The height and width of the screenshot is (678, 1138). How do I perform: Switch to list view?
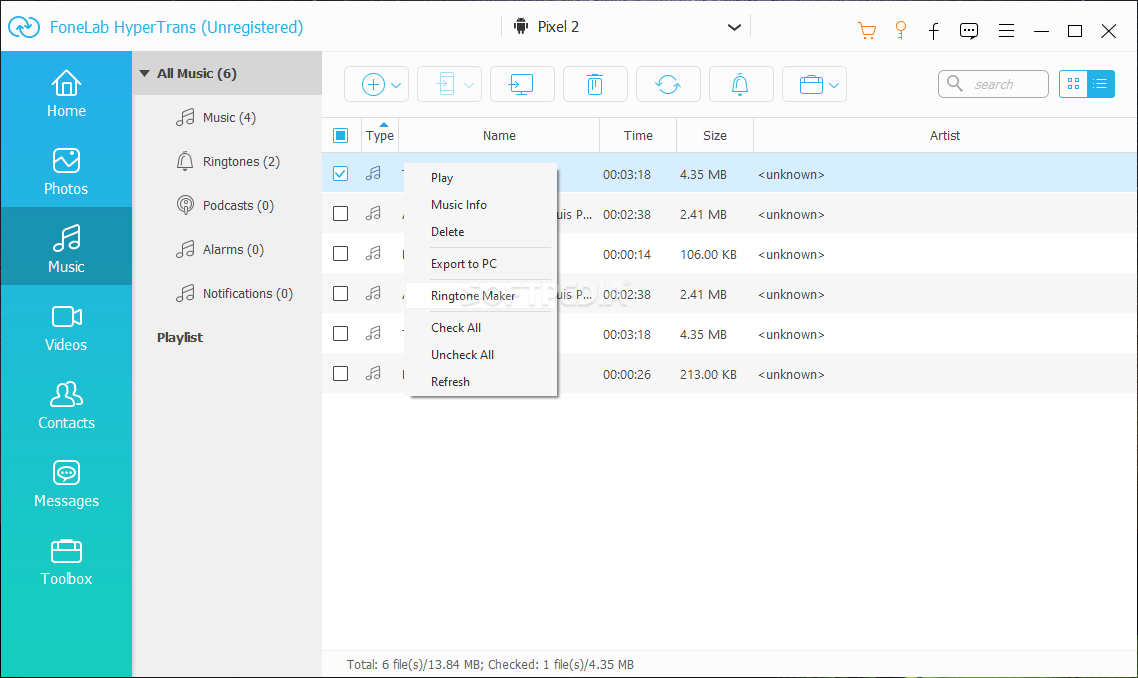click(x=1100, y=84)
